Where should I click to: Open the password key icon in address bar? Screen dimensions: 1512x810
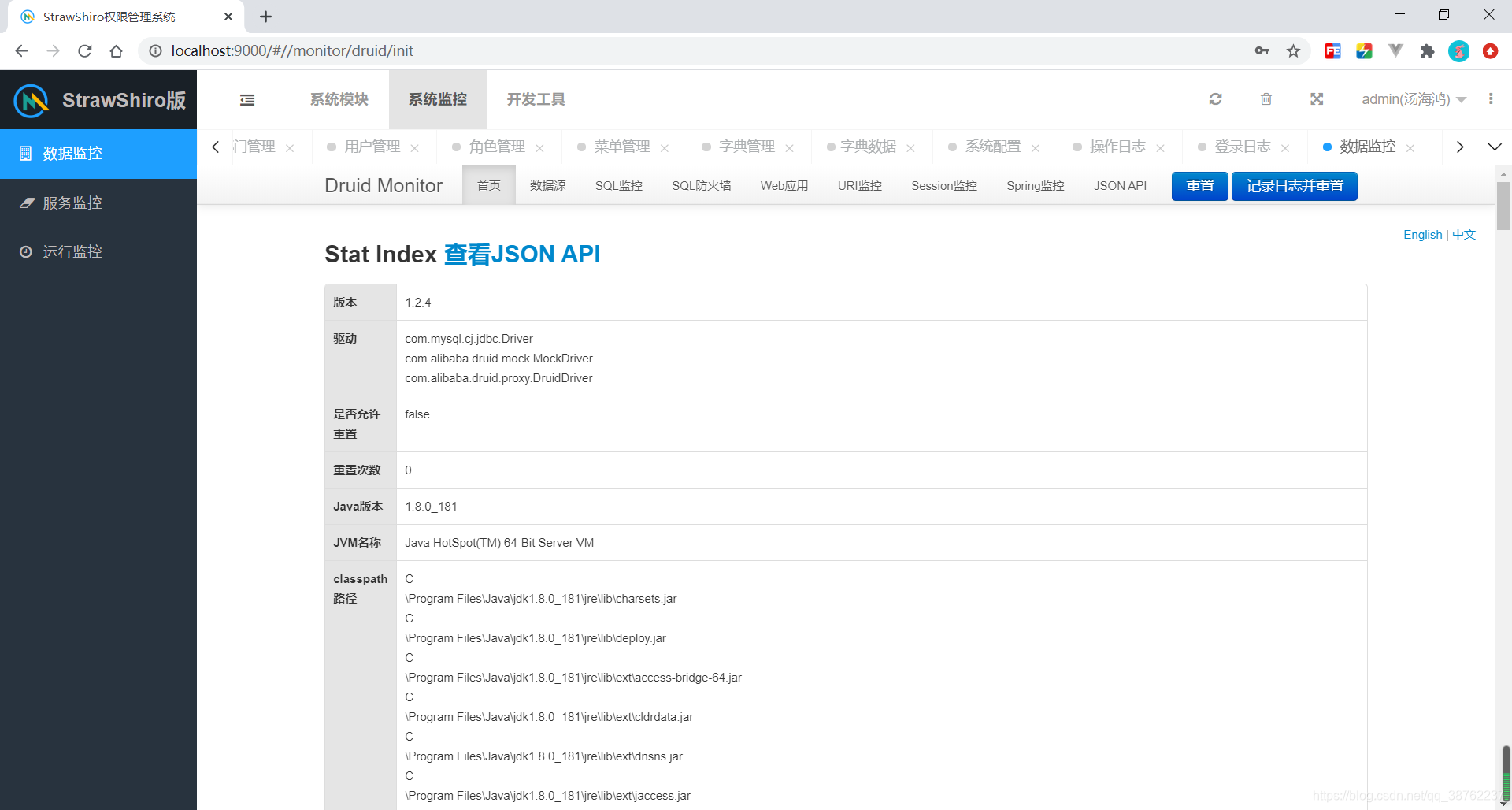click(x=1262, y=51)
